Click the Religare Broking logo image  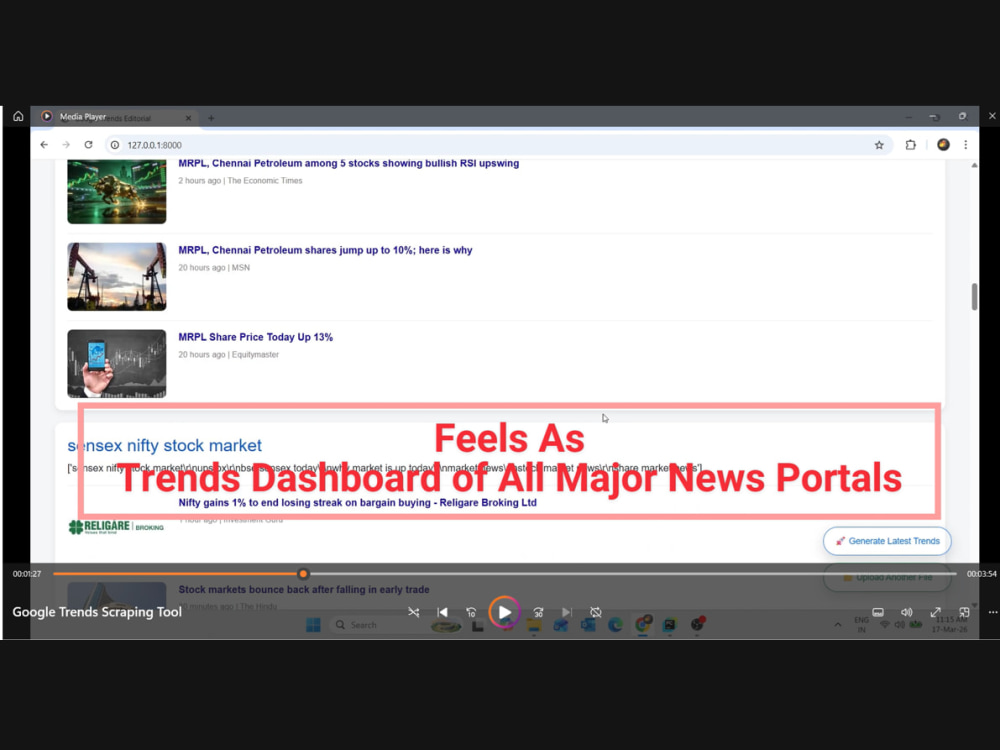tap(116, 527)
